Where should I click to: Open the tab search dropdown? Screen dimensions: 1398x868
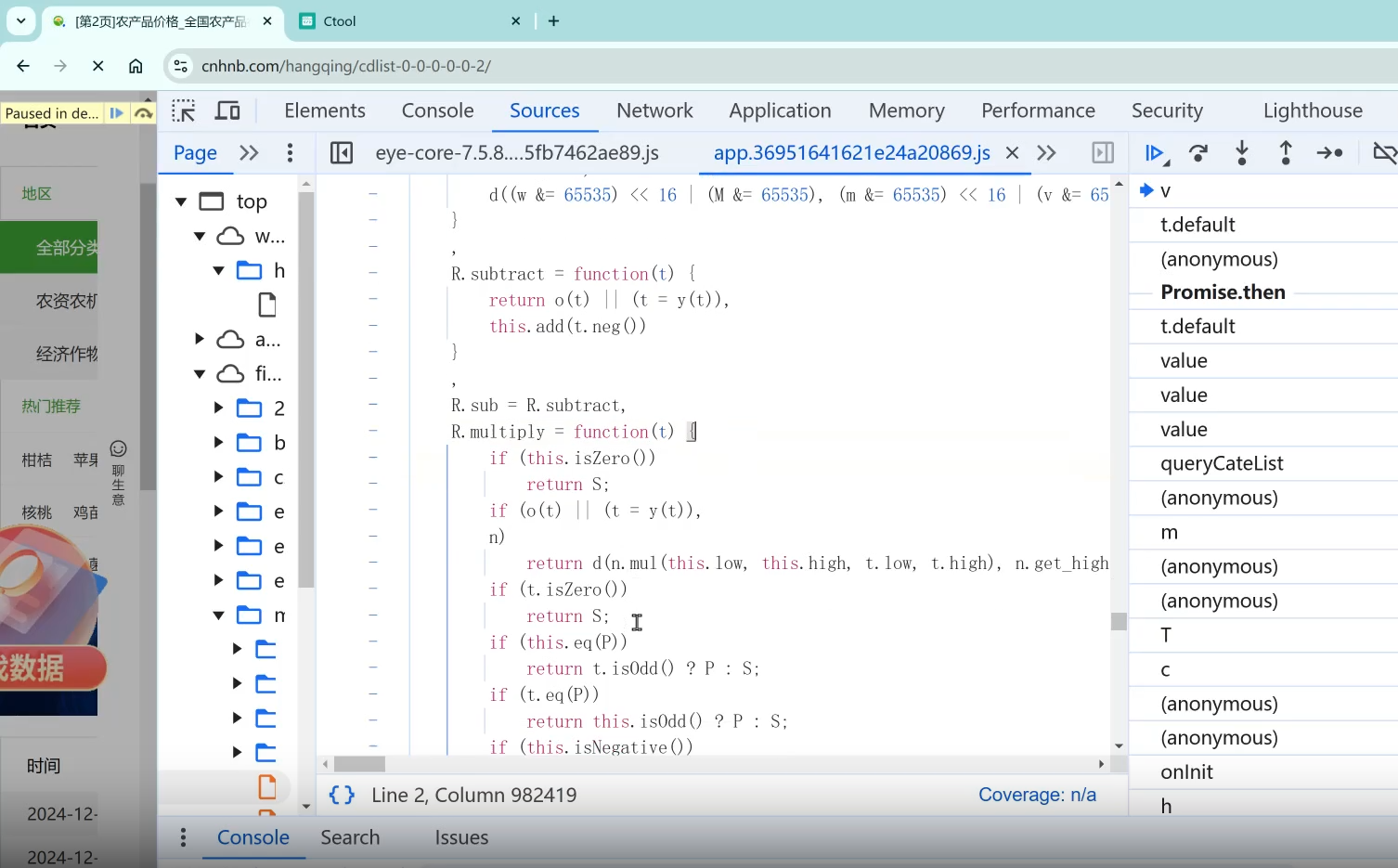click(x=20, y=20)
